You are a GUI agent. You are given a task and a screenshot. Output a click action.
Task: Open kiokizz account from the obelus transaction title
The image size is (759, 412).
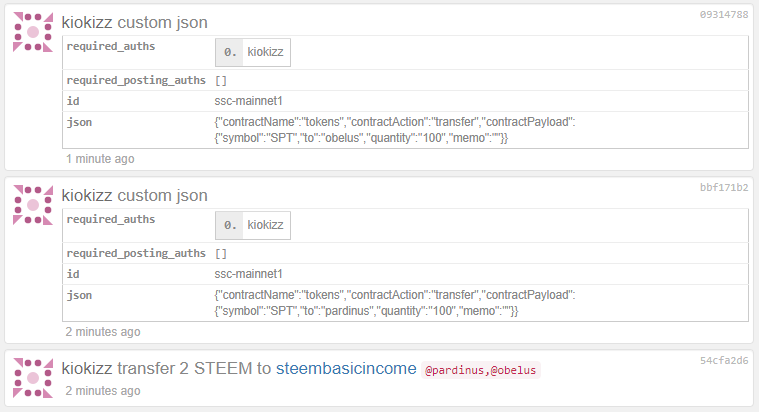87,22
